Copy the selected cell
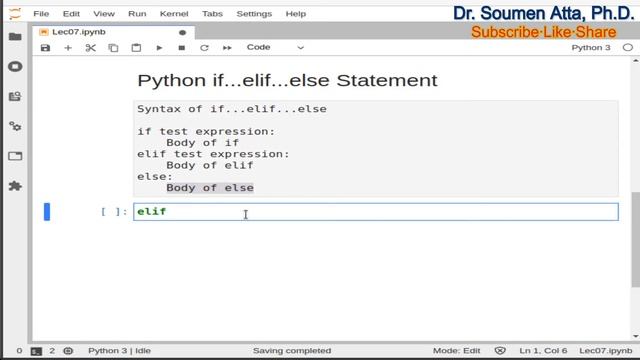Screen dimensions: 640x360 pyautogui.click(x=113, y=48)
